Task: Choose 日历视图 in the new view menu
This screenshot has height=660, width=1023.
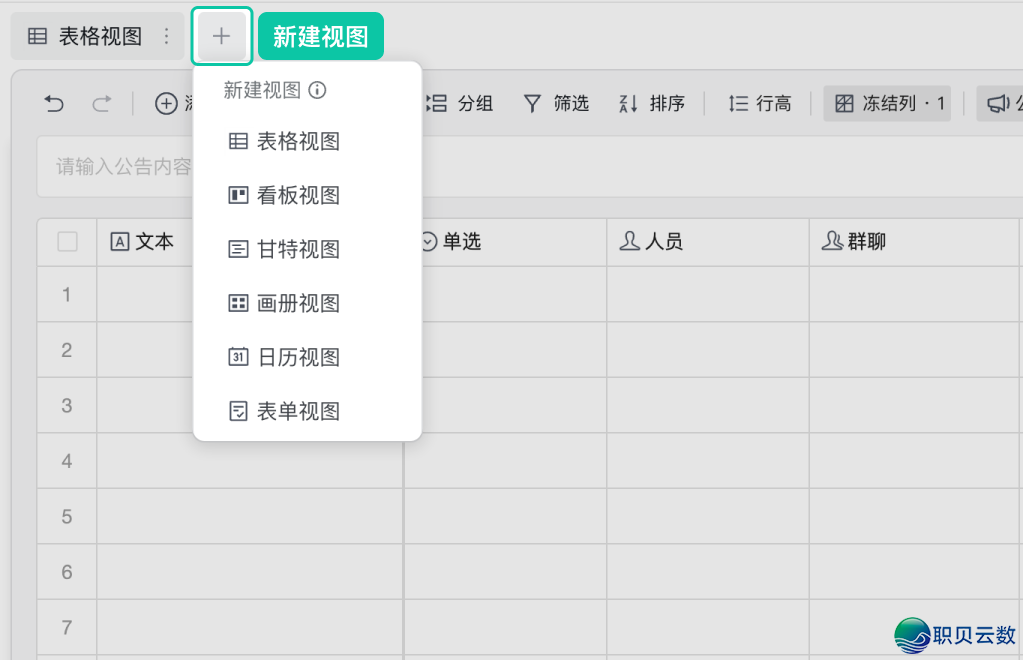Action: click(x=307, y=357)
